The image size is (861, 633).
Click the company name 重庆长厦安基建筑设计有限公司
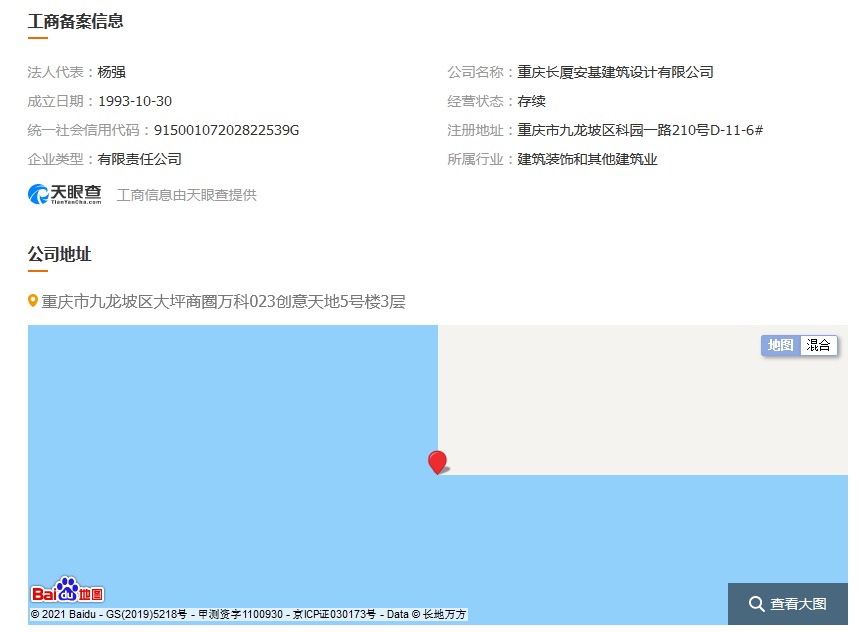[x=615, y=72]
